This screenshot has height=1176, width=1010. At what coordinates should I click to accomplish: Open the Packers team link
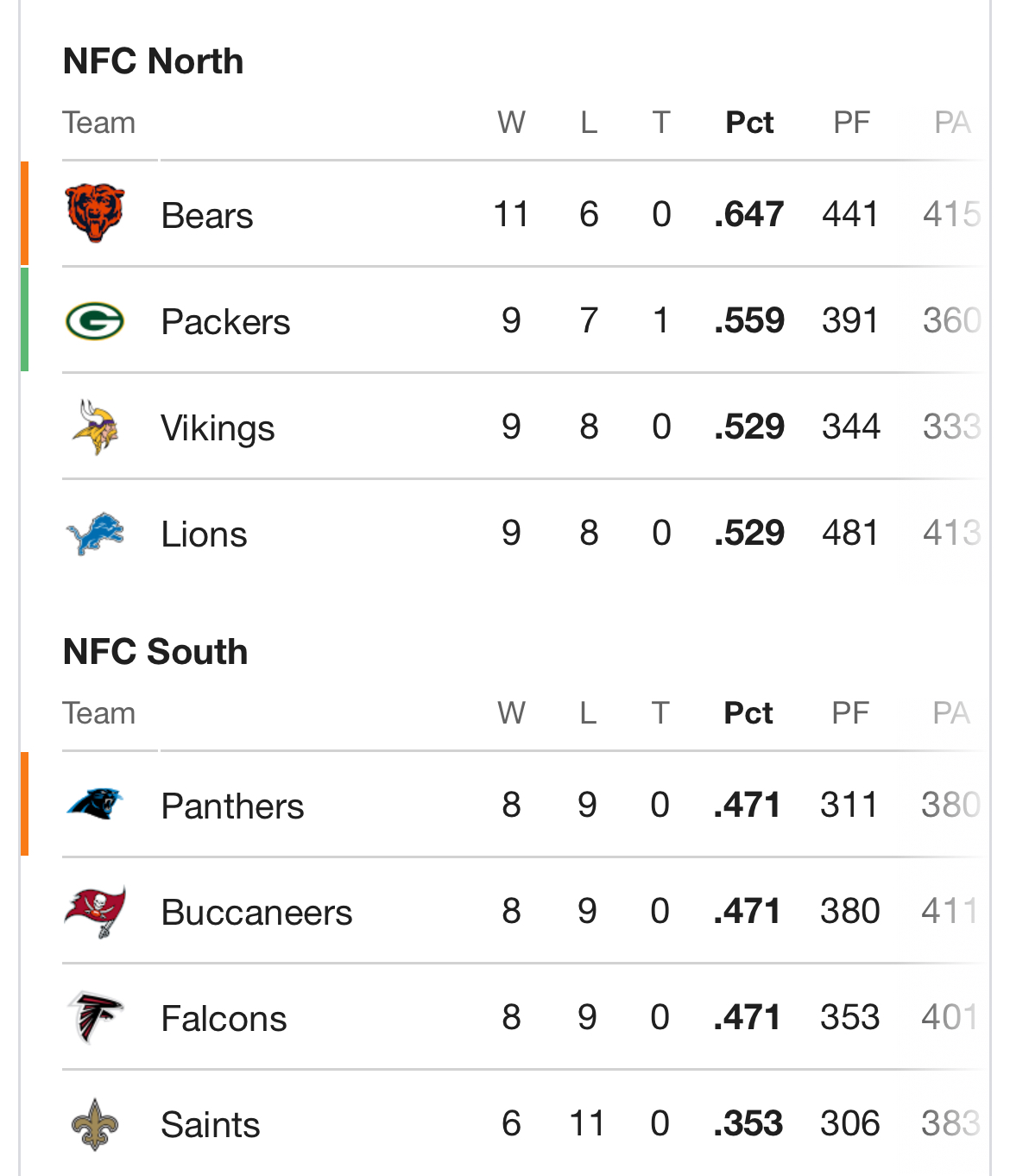pos(225,322)
